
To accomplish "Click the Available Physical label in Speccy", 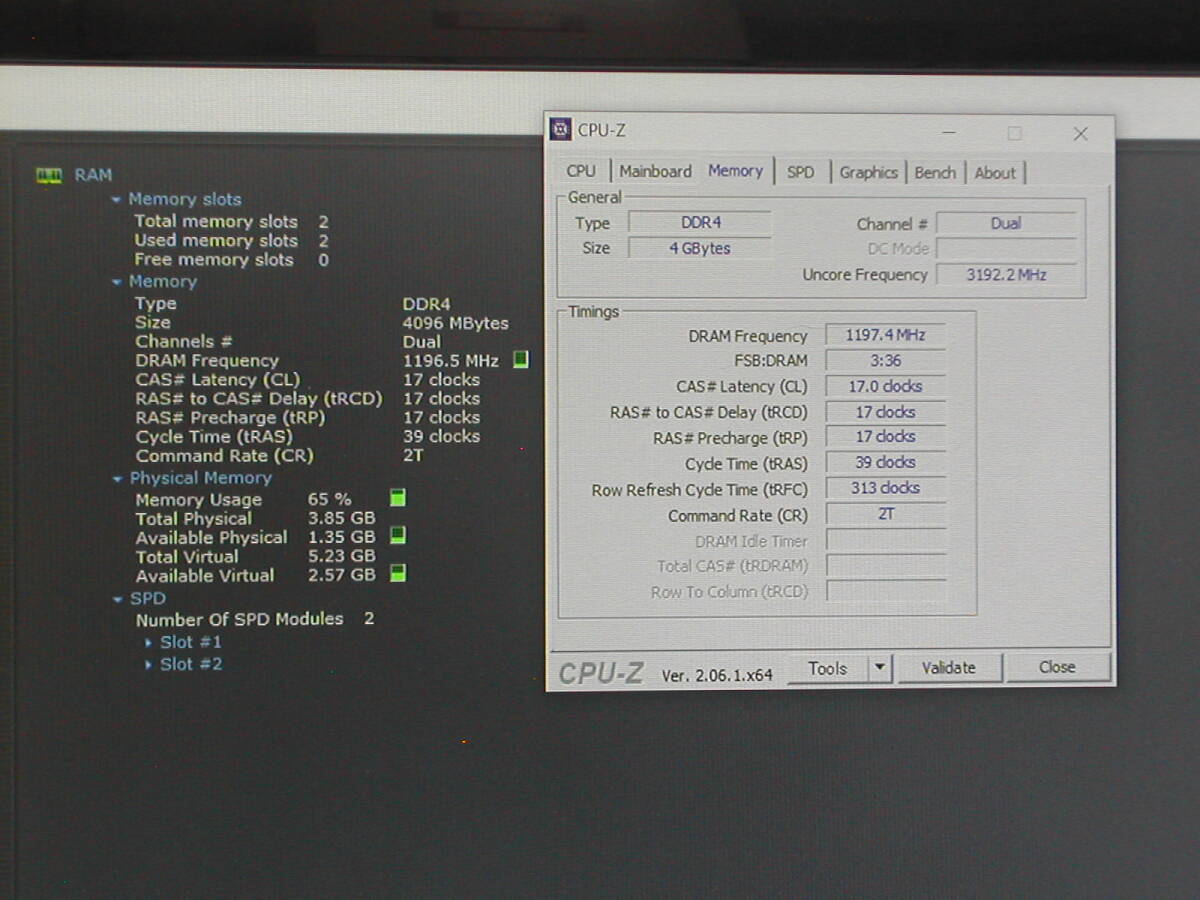I will point(211,538).
